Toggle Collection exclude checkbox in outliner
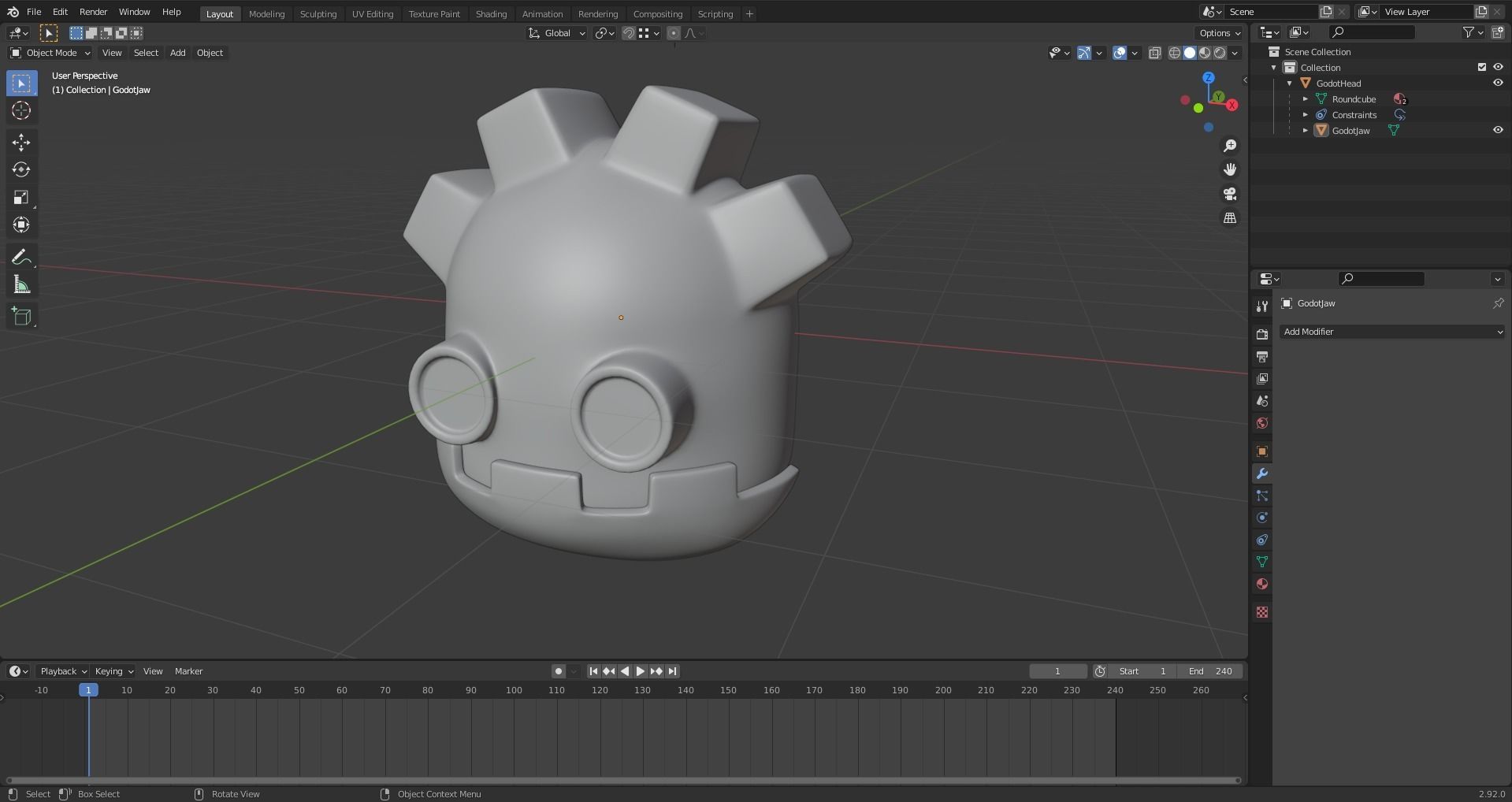 (x=1481, y=67)
